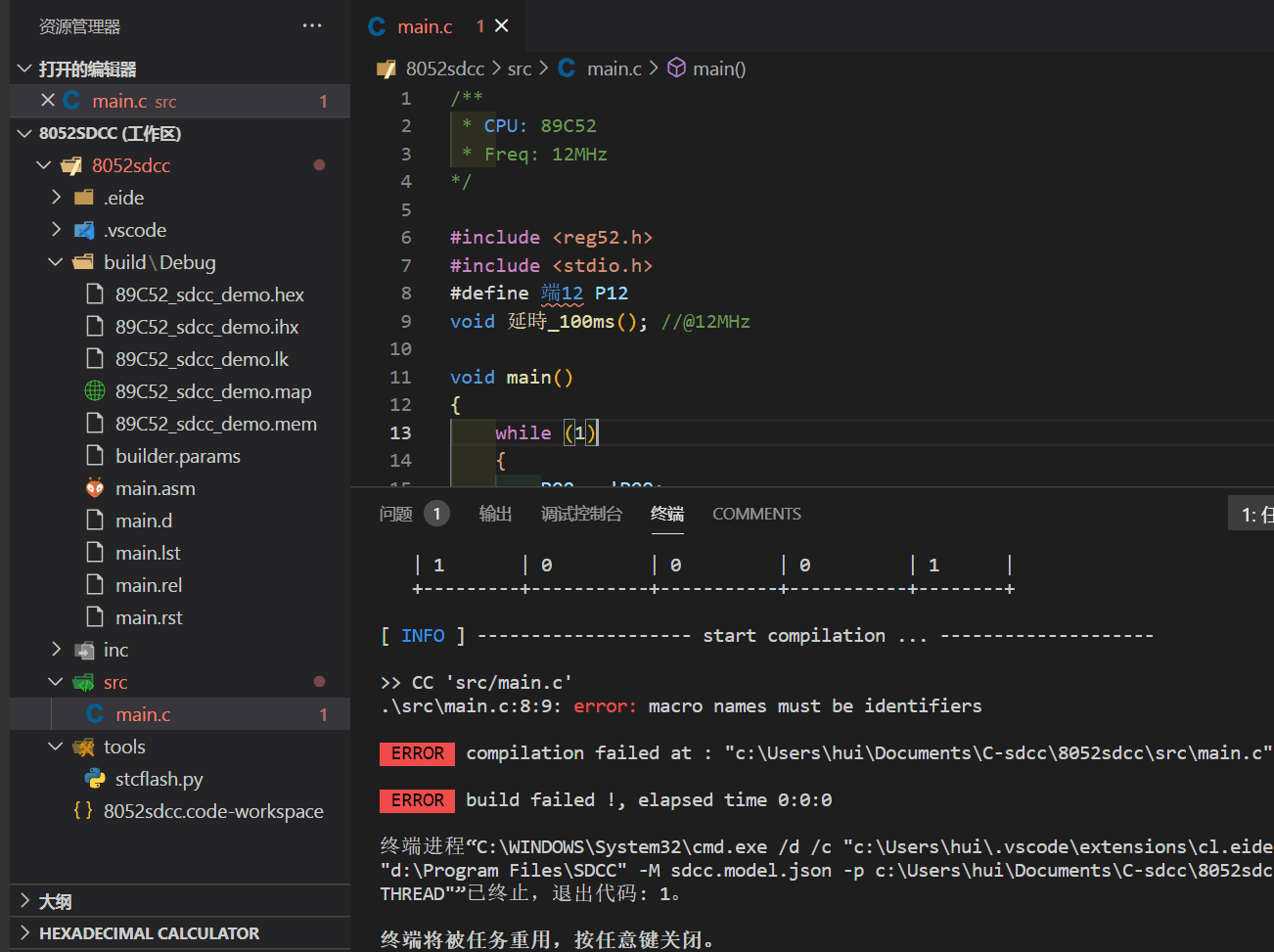
Task: Select the main.c editor tab
Action: (438, 26)
